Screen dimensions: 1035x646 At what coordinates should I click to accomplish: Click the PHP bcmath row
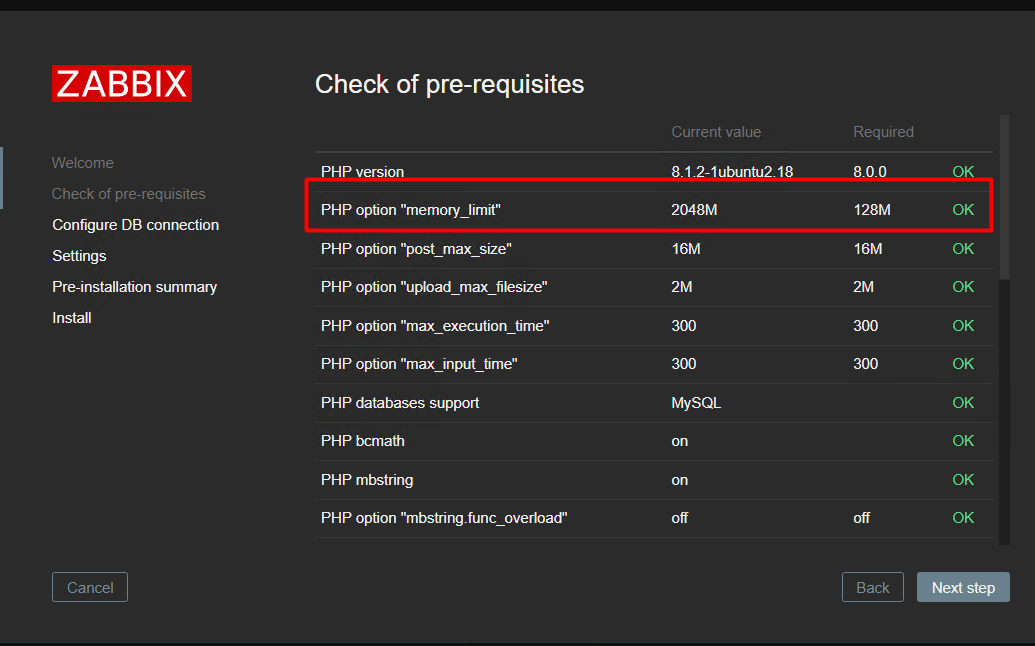pyautogui.click(x=653, y=441)
